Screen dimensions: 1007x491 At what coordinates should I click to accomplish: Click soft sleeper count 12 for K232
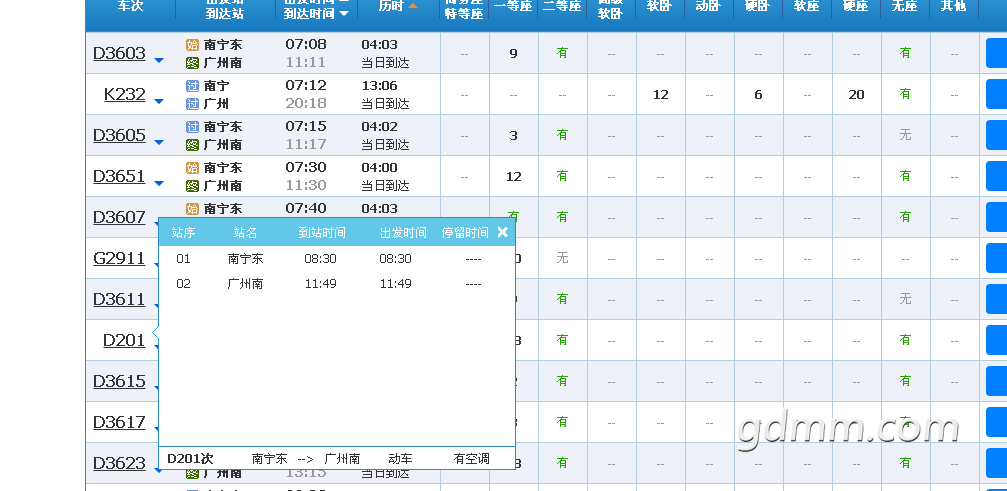point(661,94)
